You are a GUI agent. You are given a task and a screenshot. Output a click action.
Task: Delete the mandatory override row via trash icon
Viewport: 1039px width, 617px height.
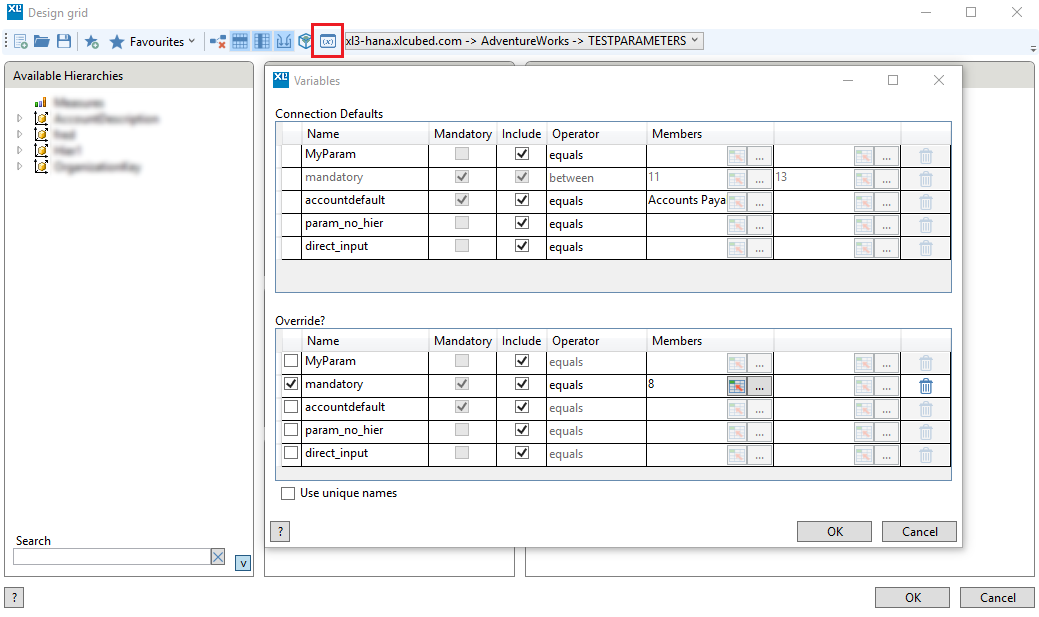(926, 384)
